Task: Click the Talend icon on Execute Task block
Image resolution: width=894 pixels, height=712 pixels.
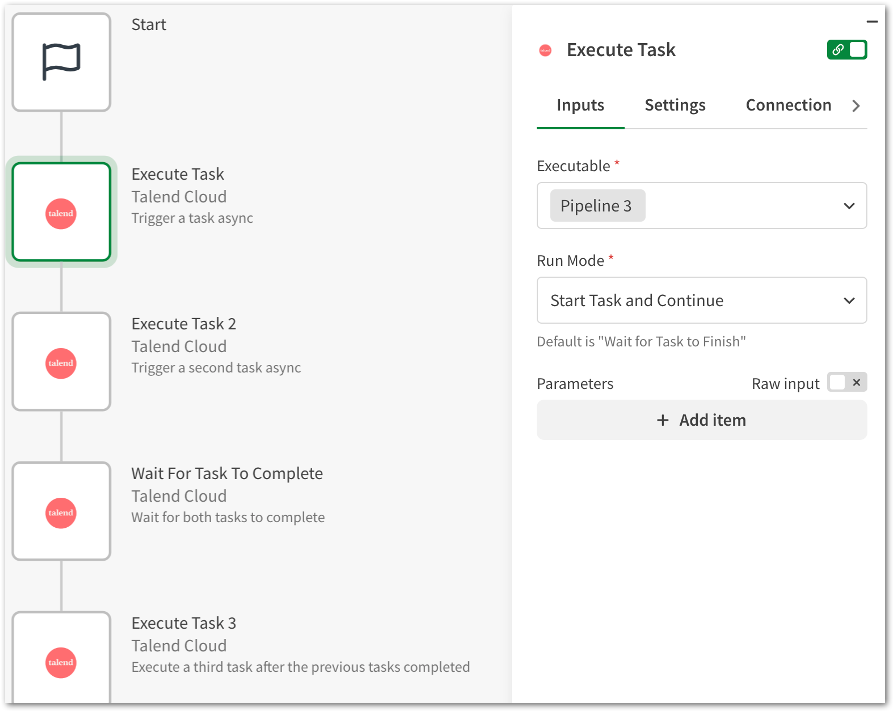Action: [x=61, y=212]
